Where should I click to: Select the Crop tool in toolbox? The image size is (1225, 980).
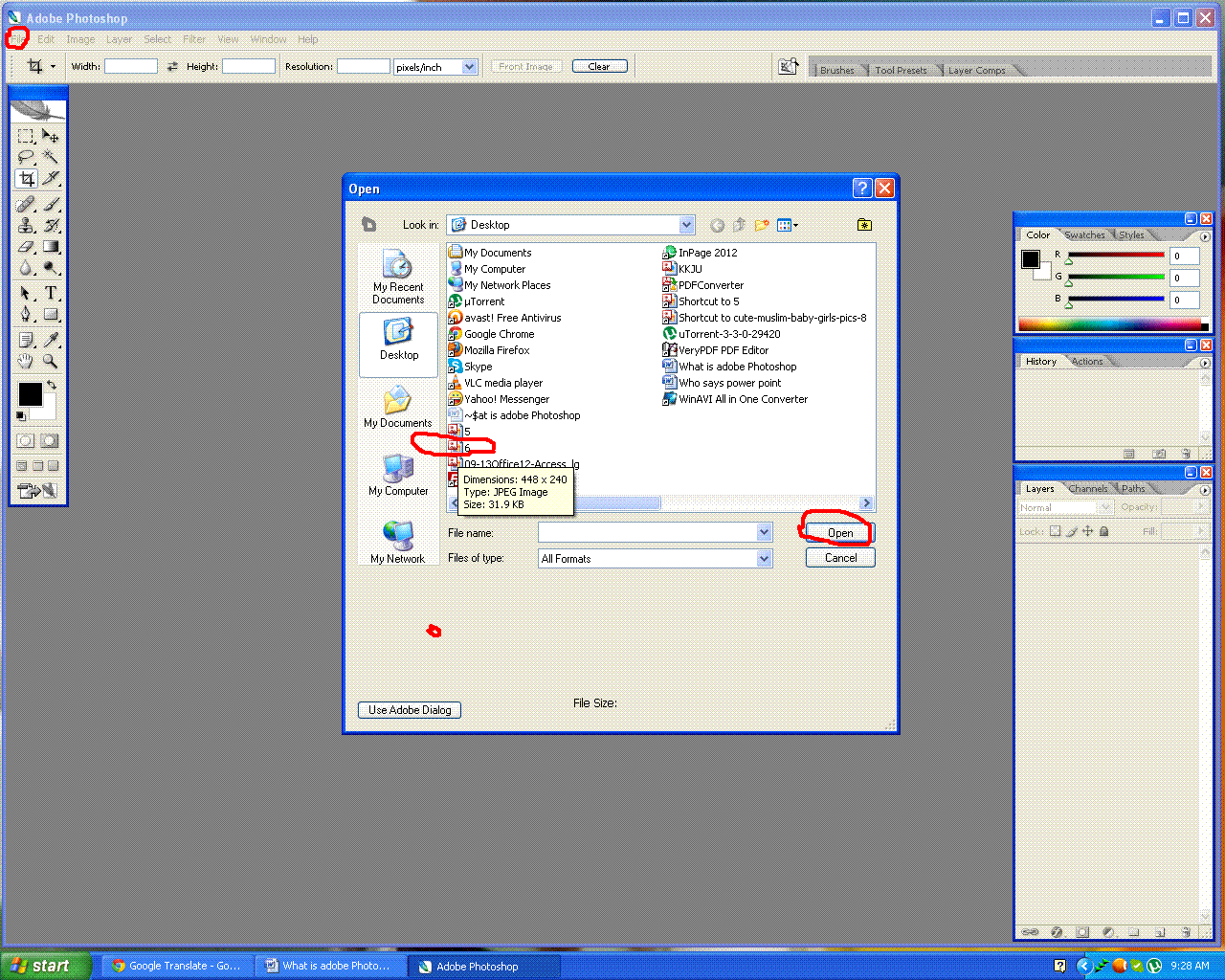pyautogui.click(x=26, y=179)
